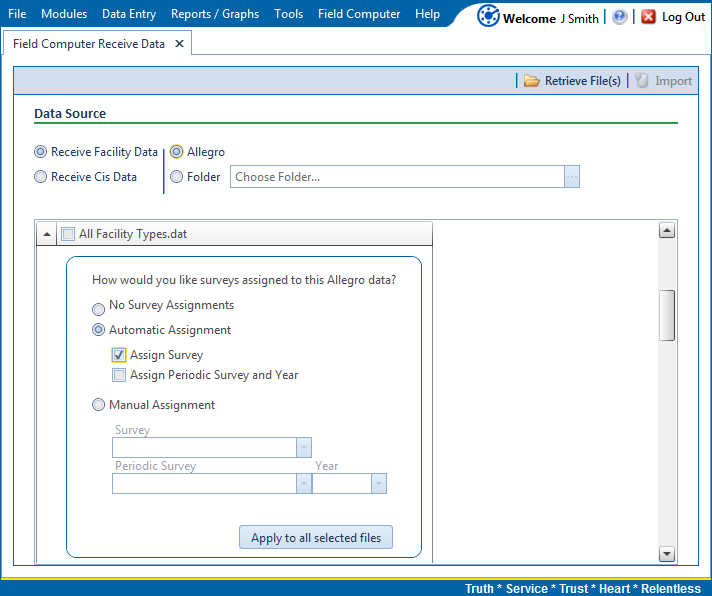Choose the Automatic Assignment option
The width and height of the screenshot is (712, 596).
coord(98,330)
